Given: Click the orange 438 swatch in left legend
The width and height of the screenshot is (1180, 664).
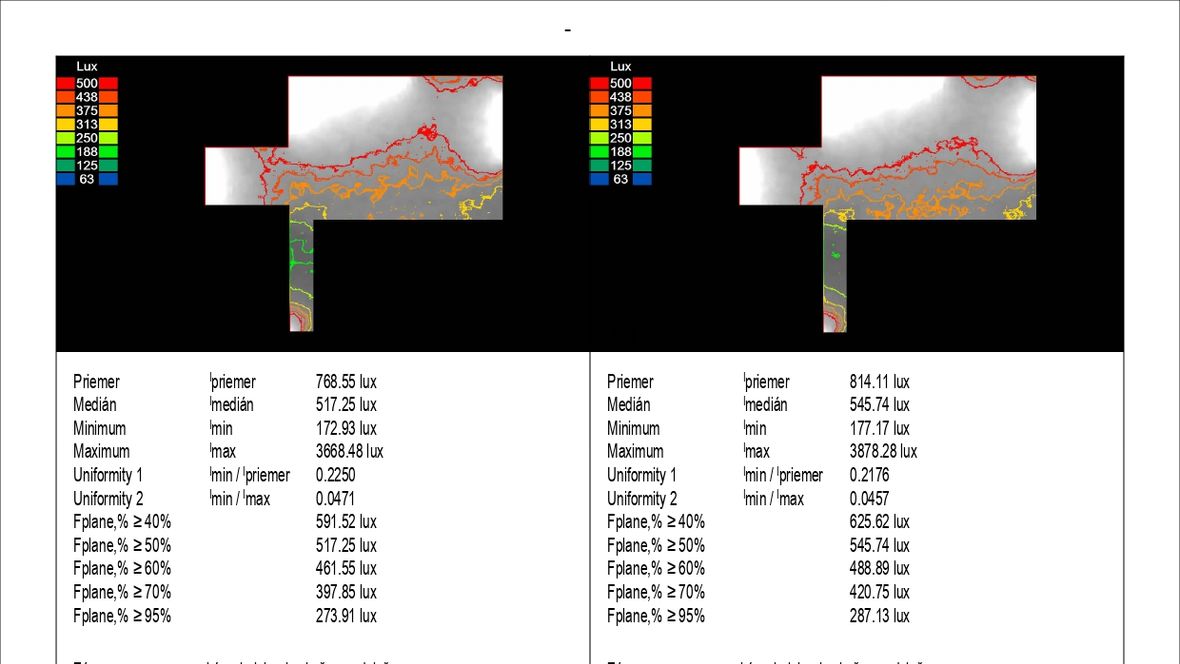Looking at the screenshot, I should coord(87,97).
